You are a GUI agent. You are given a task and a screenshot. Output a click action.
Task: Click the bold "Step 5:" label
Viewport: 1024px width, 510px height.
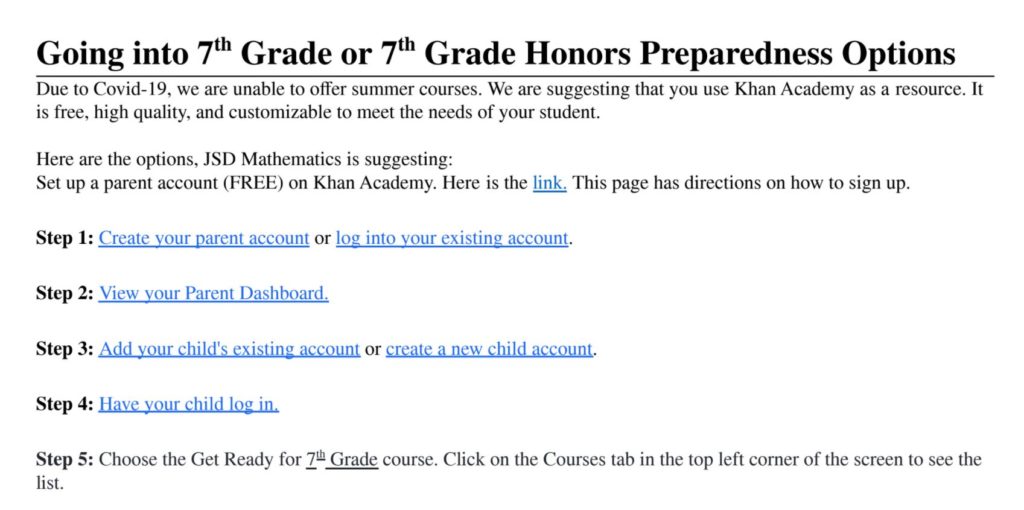point(65,460)
